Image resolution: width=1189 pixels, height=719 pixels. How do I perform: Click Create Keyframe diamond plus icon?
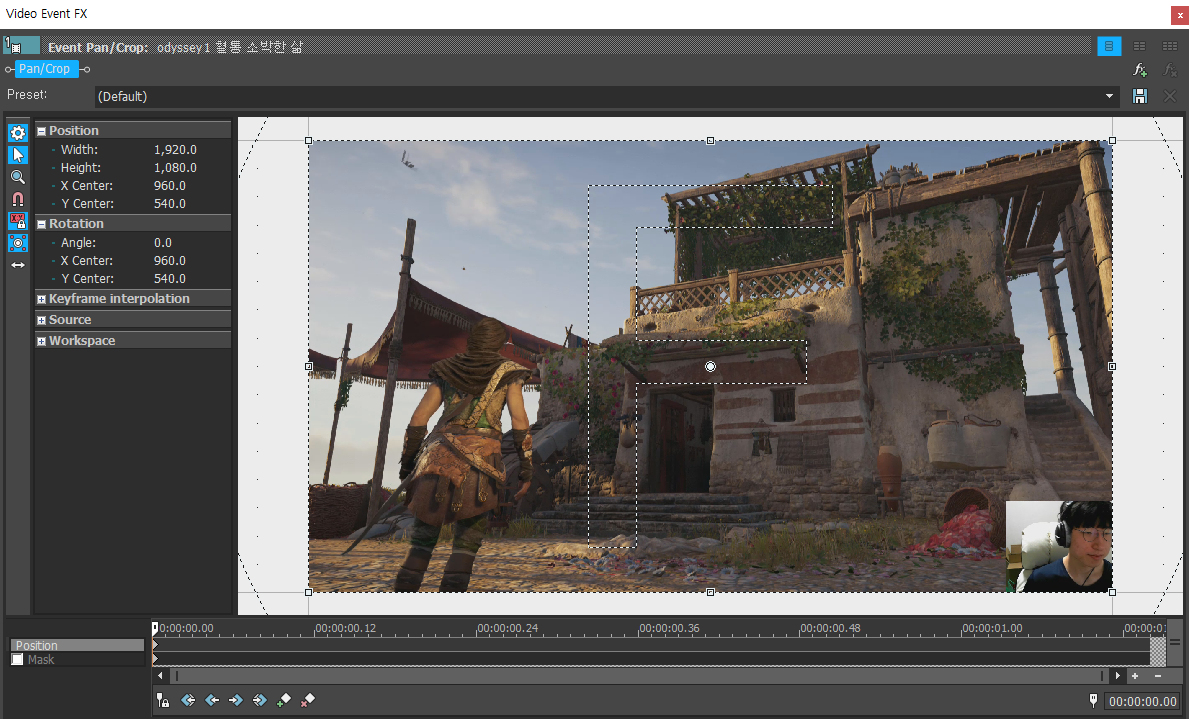pyautogui.click(x=284, y=700)
